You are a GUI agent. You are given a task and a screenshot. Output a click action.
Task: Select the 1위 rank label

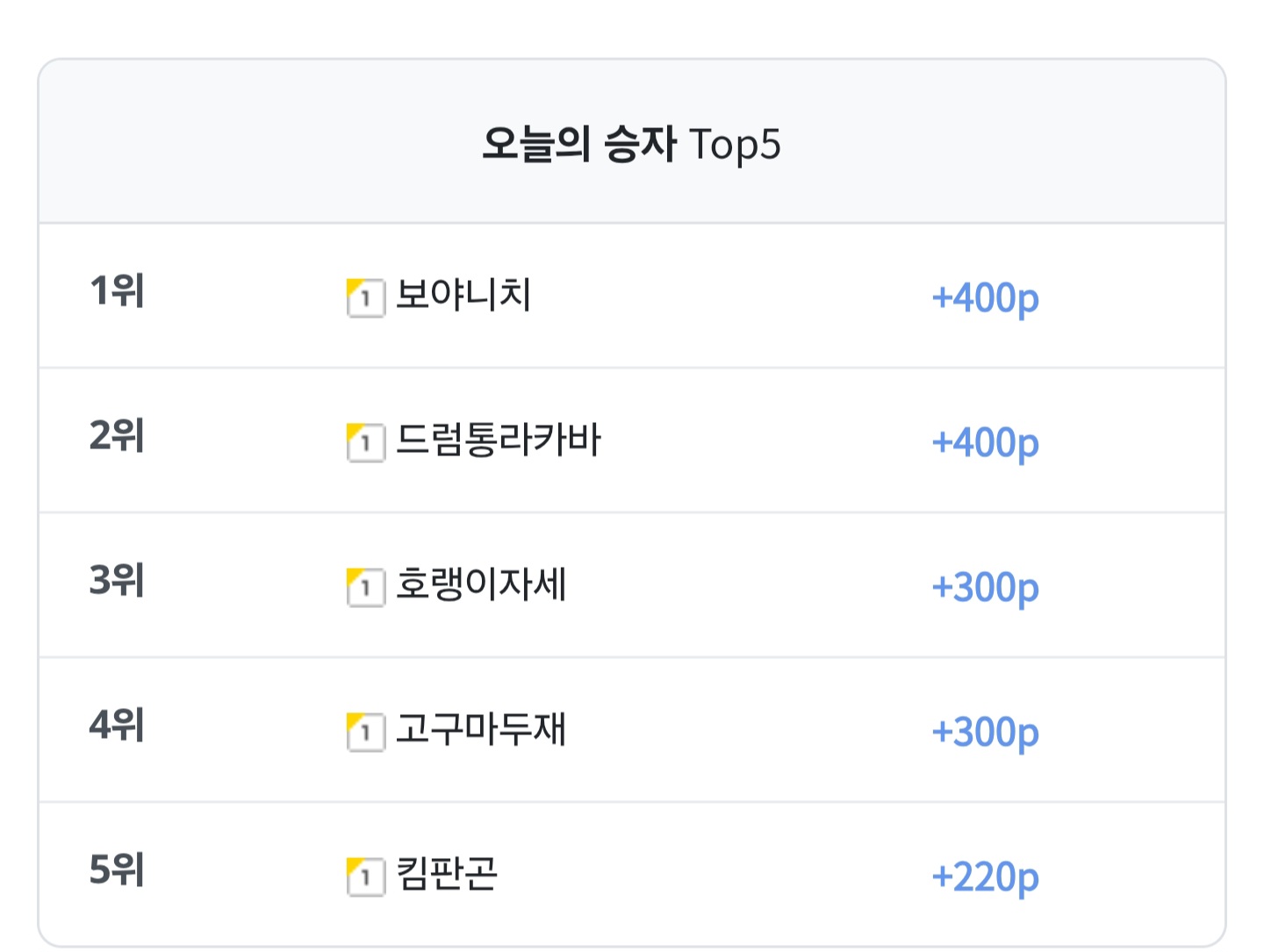pos(117,290)
